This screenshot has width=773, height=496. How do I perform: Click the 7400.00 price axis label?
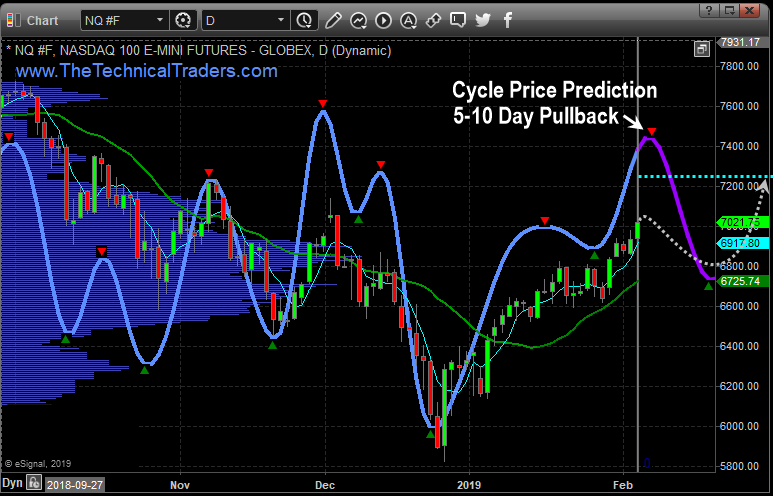(739, 146)
